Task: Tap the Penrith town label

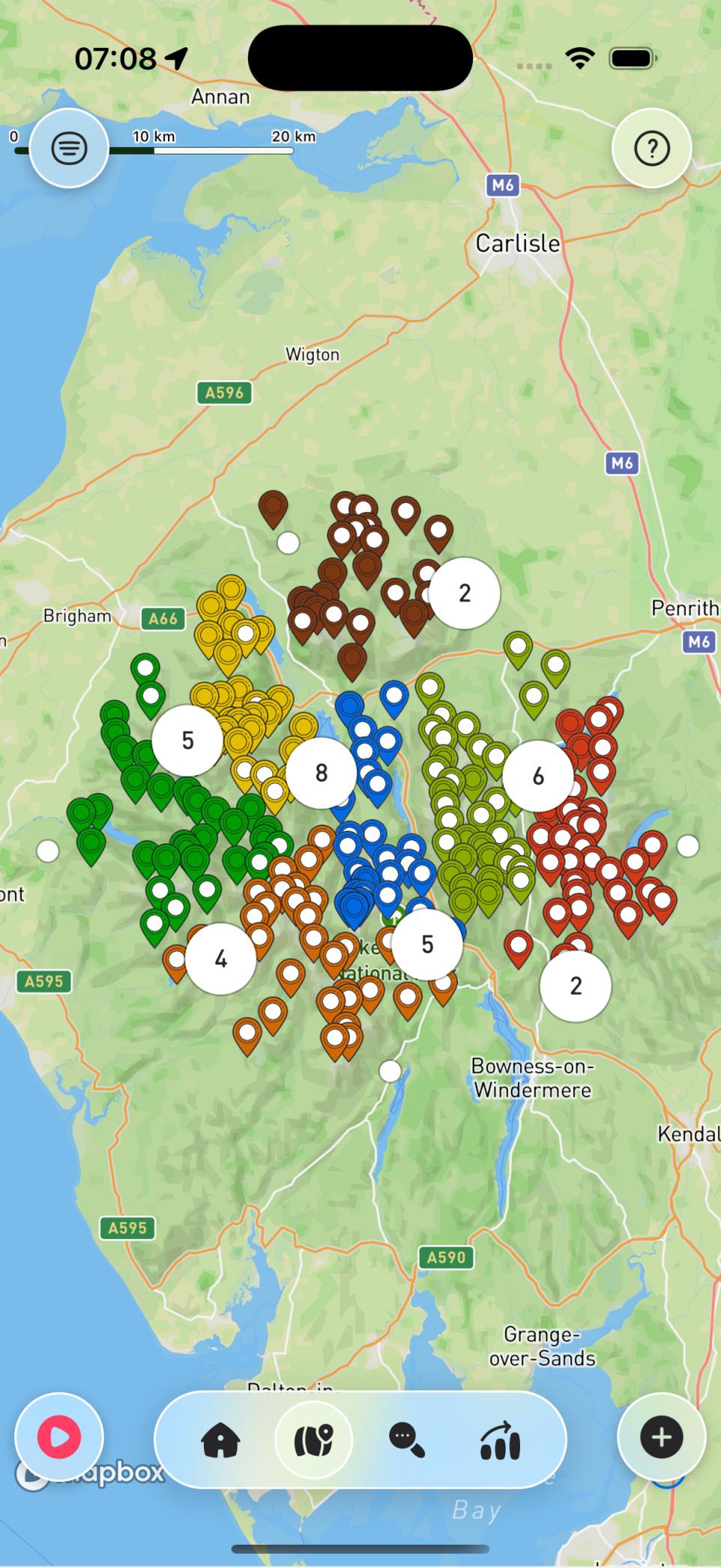Action: point(684,608)
